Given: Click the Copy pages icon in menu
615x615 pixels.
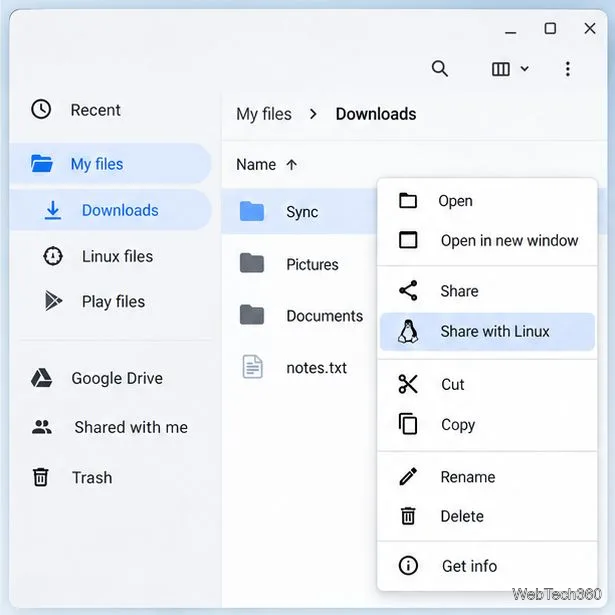Looking at the screenshot, I should coord(408,424).
